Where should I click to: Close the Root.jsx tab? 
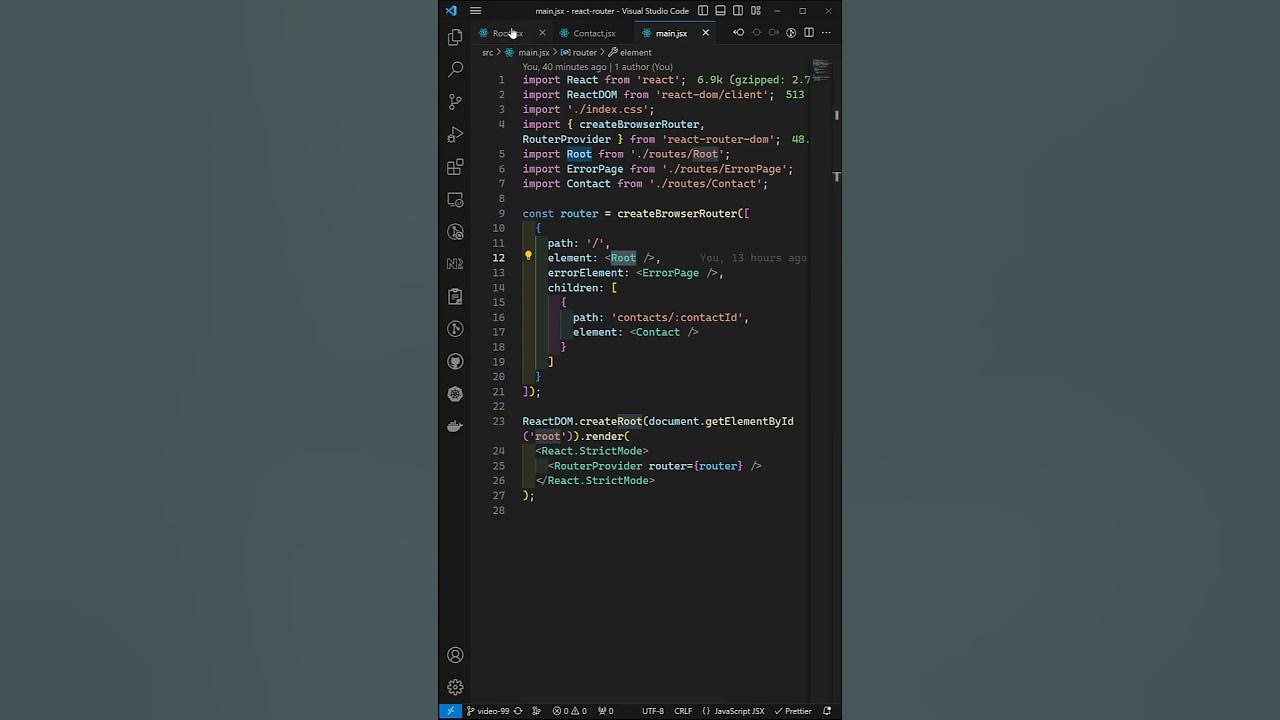click(x=542, y=33)
